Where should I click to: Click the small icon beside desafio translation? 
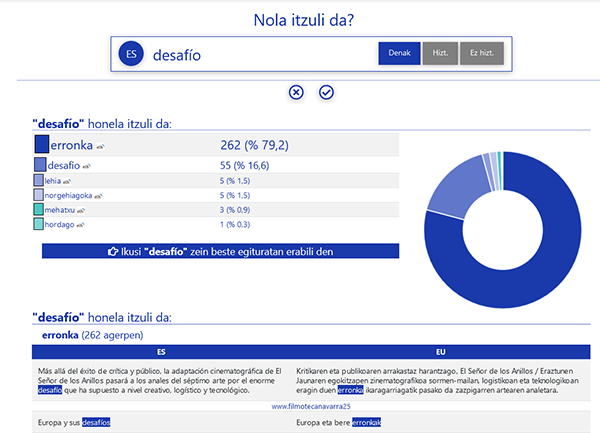coord(86,165)
